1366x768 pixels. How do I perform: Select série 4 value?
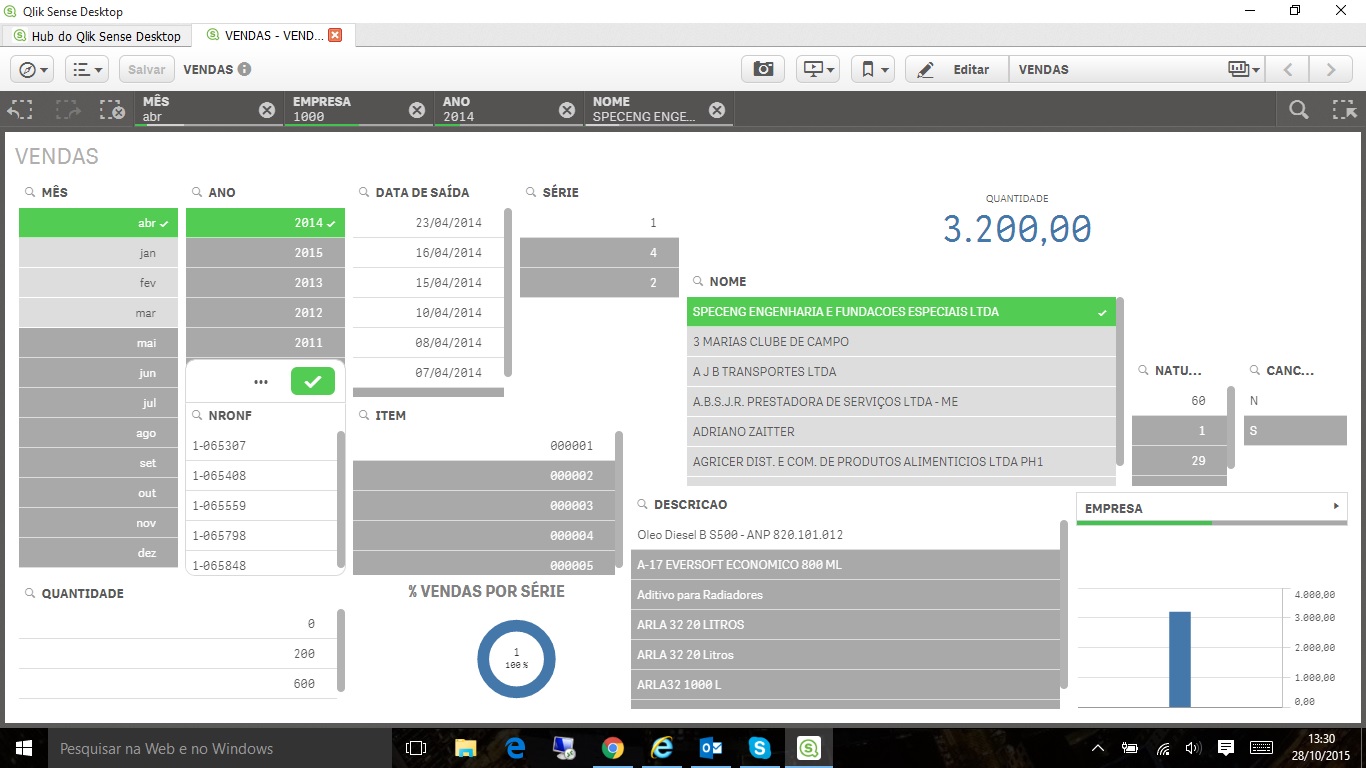point(599,253)
